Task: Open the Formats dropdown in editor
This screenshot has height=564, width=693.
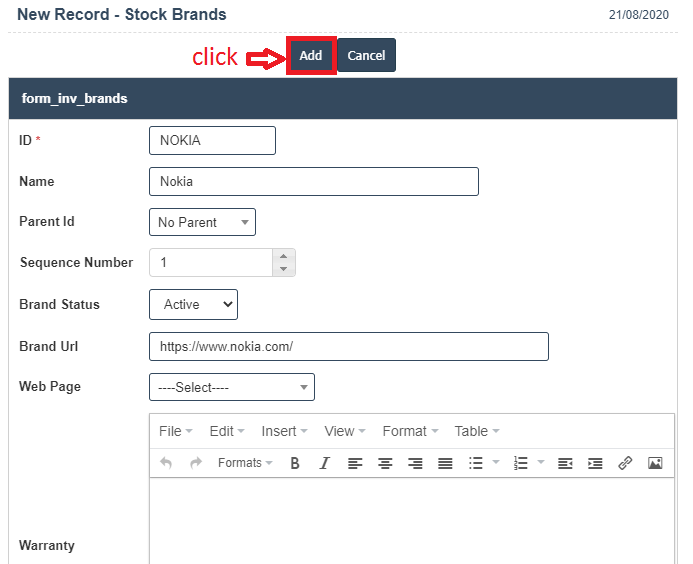Action: point(245,463)
